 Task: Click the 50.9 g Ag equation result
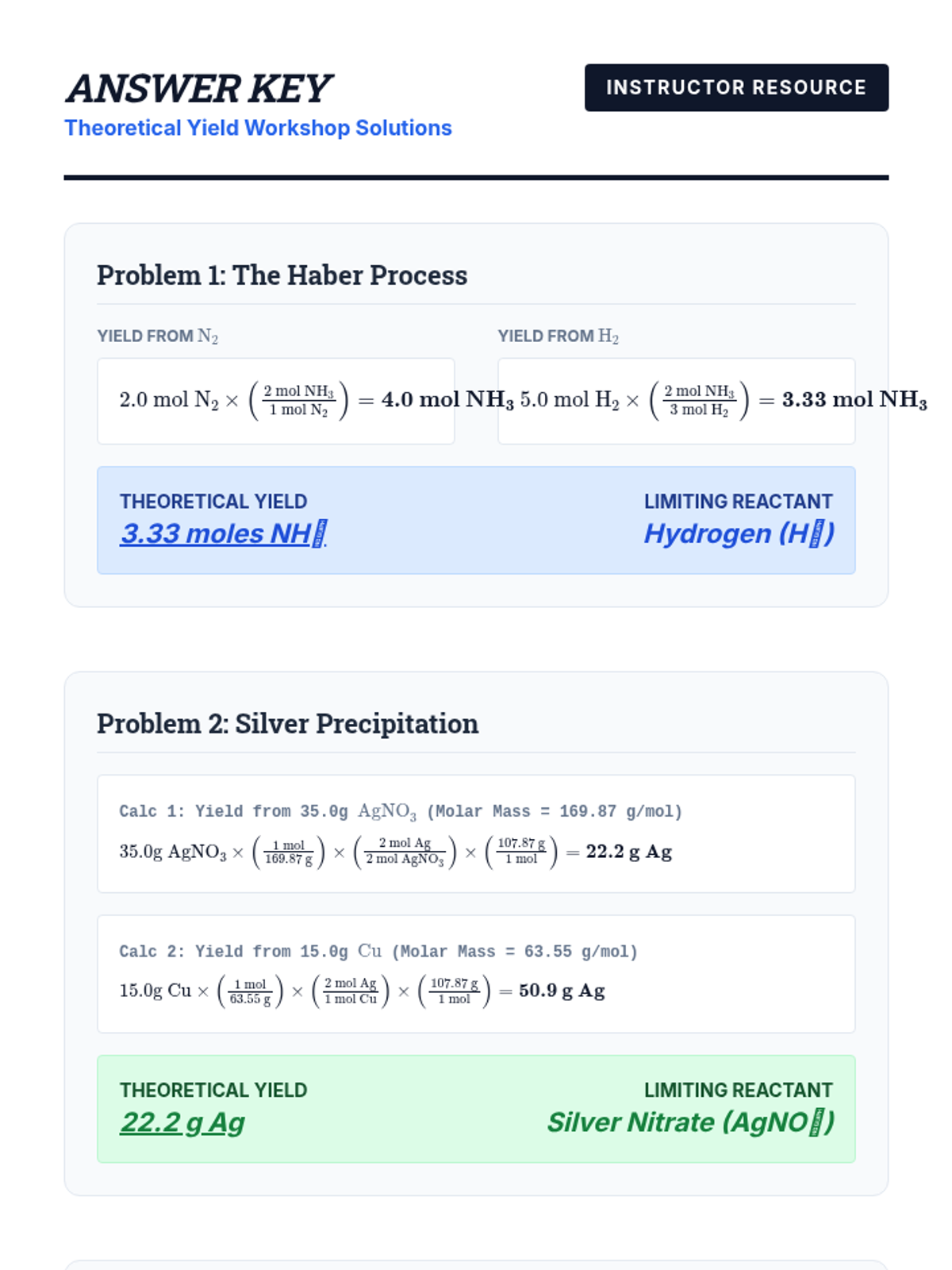tap(562, 991)
